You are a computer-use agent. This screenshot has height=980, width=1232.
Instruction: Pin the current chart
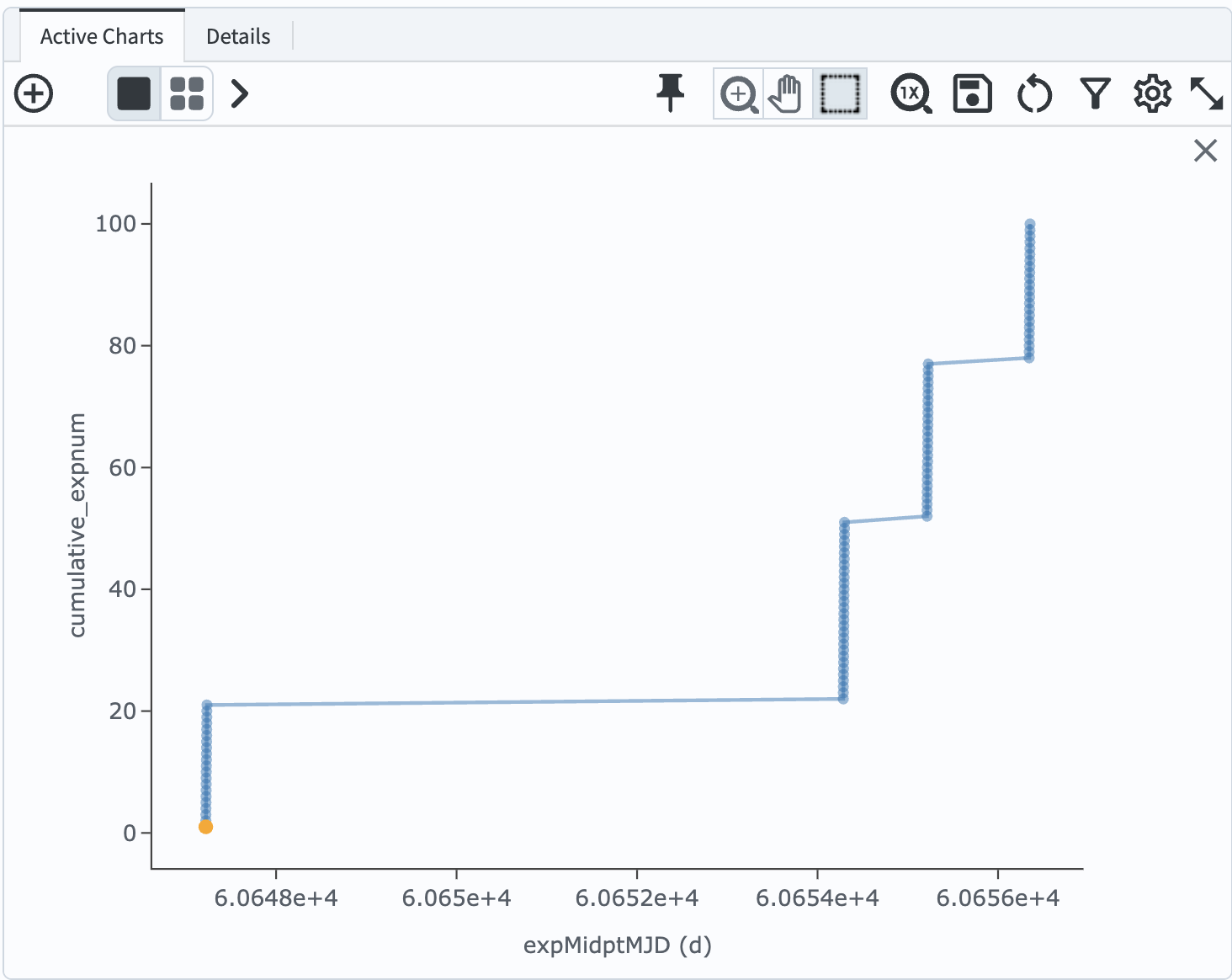(669, 93)
